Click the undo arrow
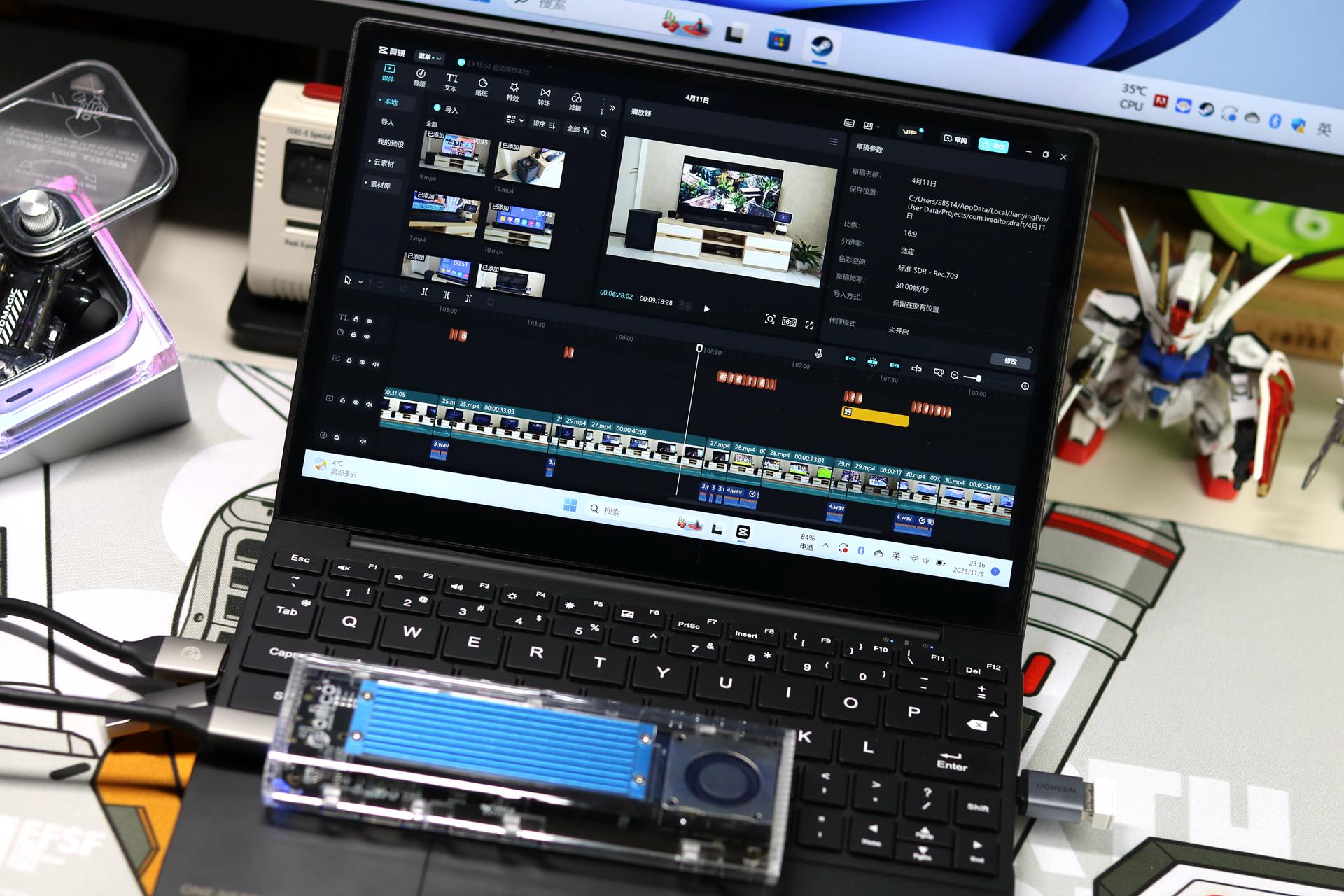 click(x=381, y=284)
